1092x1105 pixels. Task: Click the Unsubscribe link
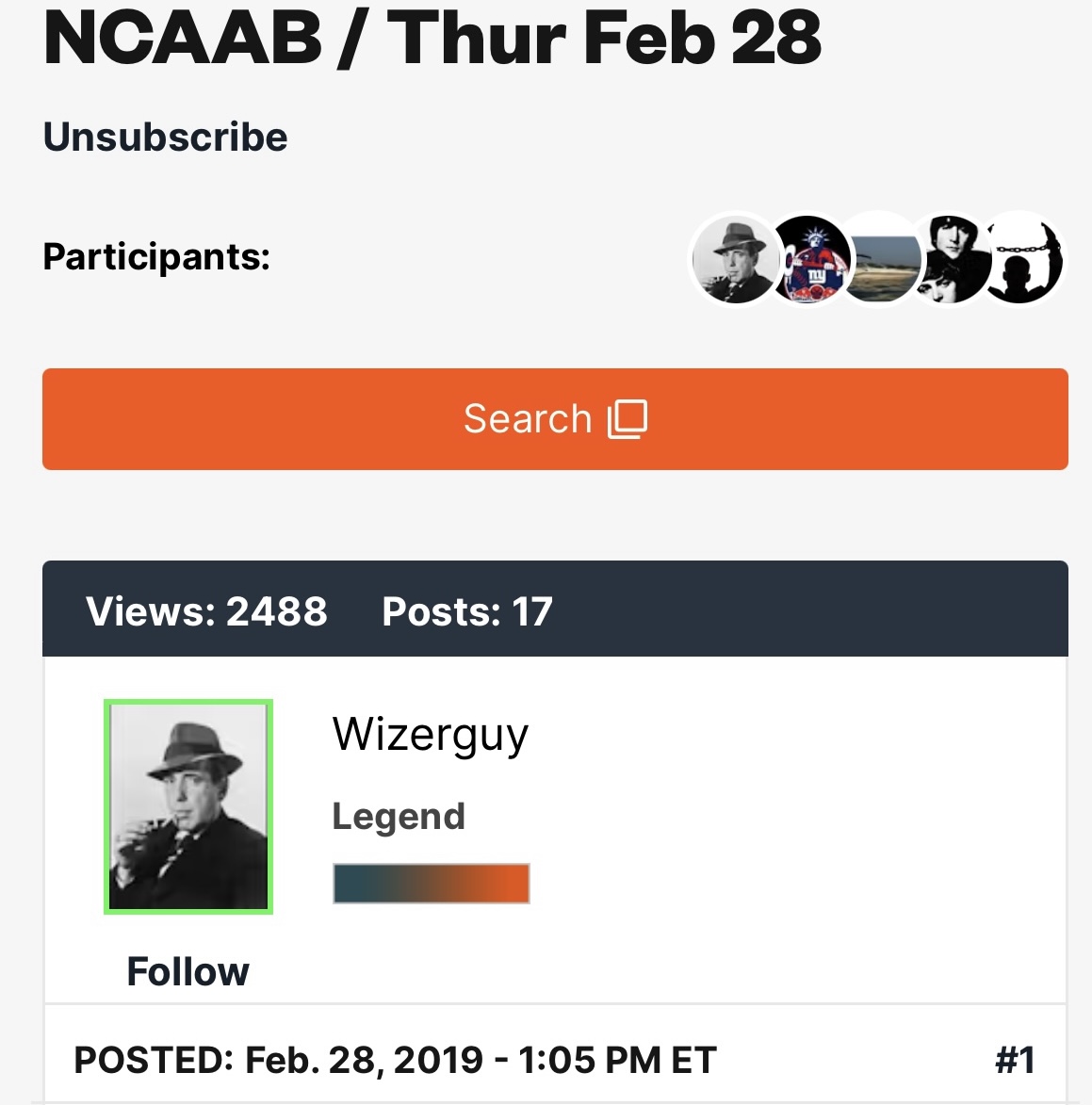click(165, 138)
